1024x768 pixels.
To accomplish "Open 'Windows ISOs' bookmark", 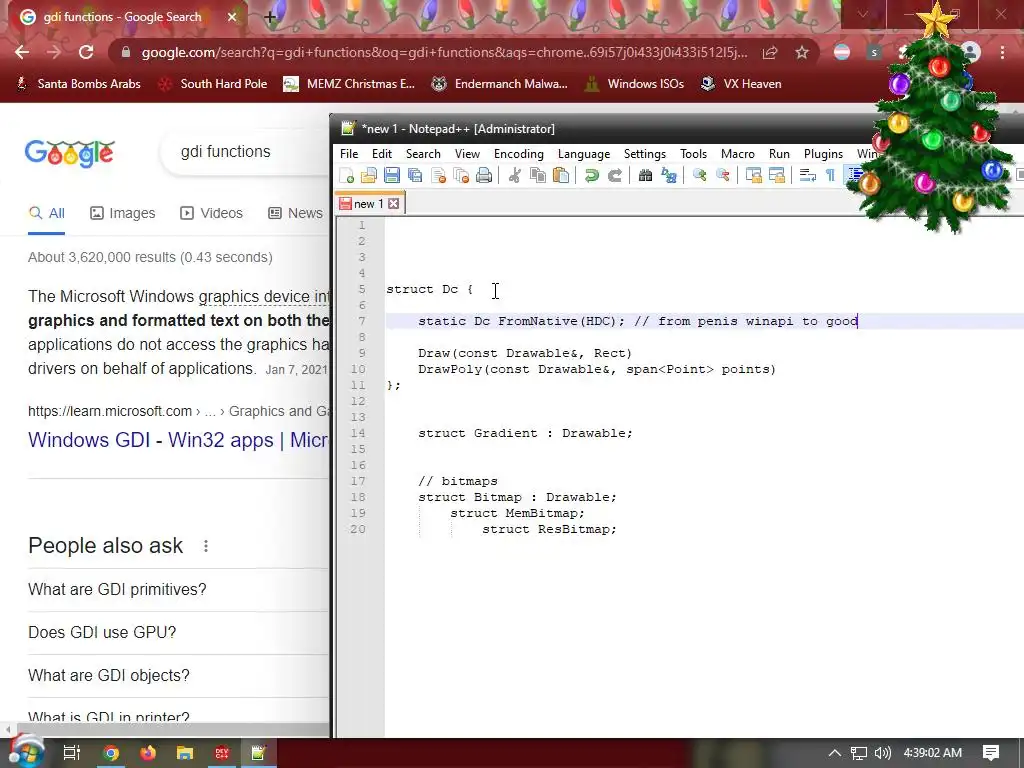I will tap(634, 84).
